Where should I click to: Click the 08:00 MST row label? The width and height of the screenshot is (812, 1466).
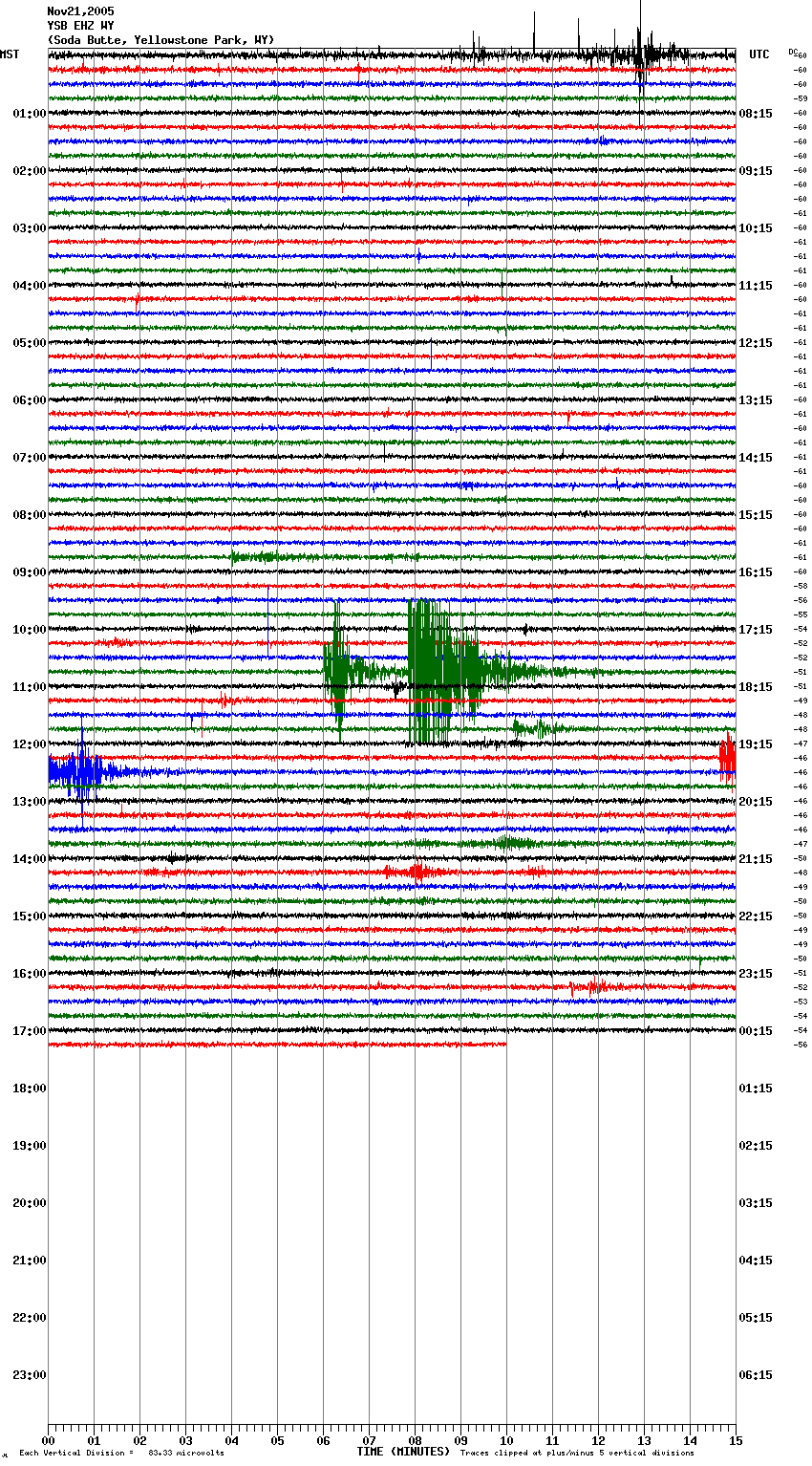pos(30,515)
